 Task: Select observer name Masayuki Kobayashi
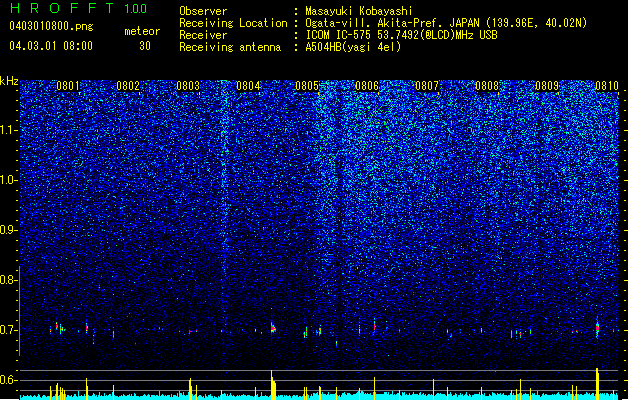[358, 11]
